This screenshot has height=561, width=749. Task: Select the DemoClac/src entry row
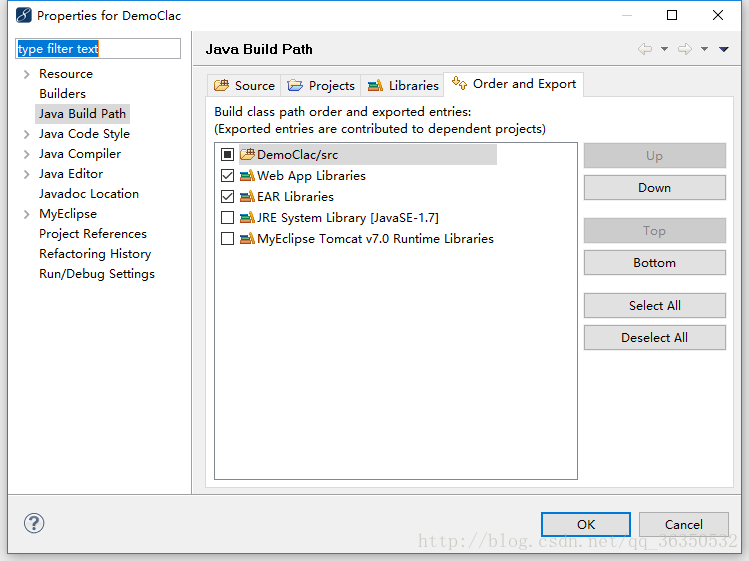click(368, 154)
